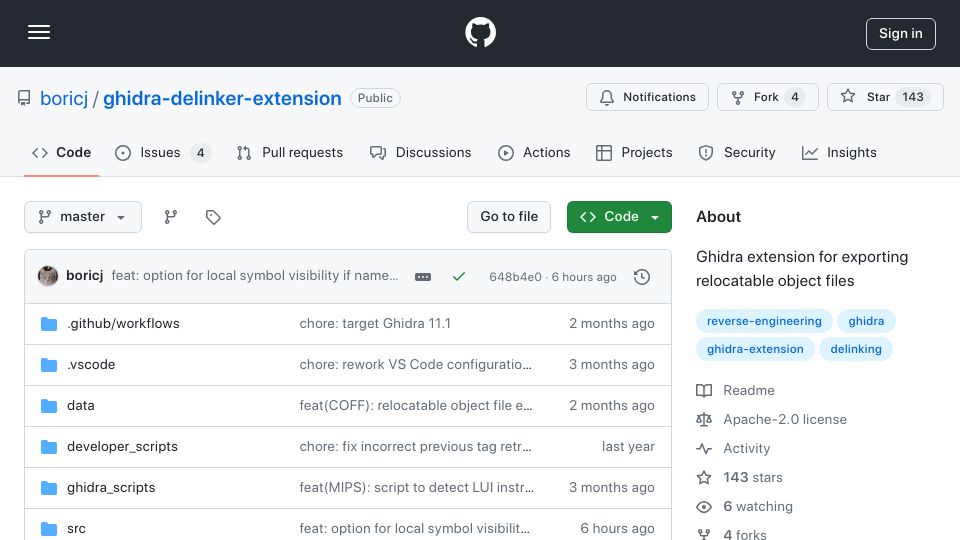Click the .vscode folder icon
The width and height of the screenshot is (960, 540).
[49, 365]
